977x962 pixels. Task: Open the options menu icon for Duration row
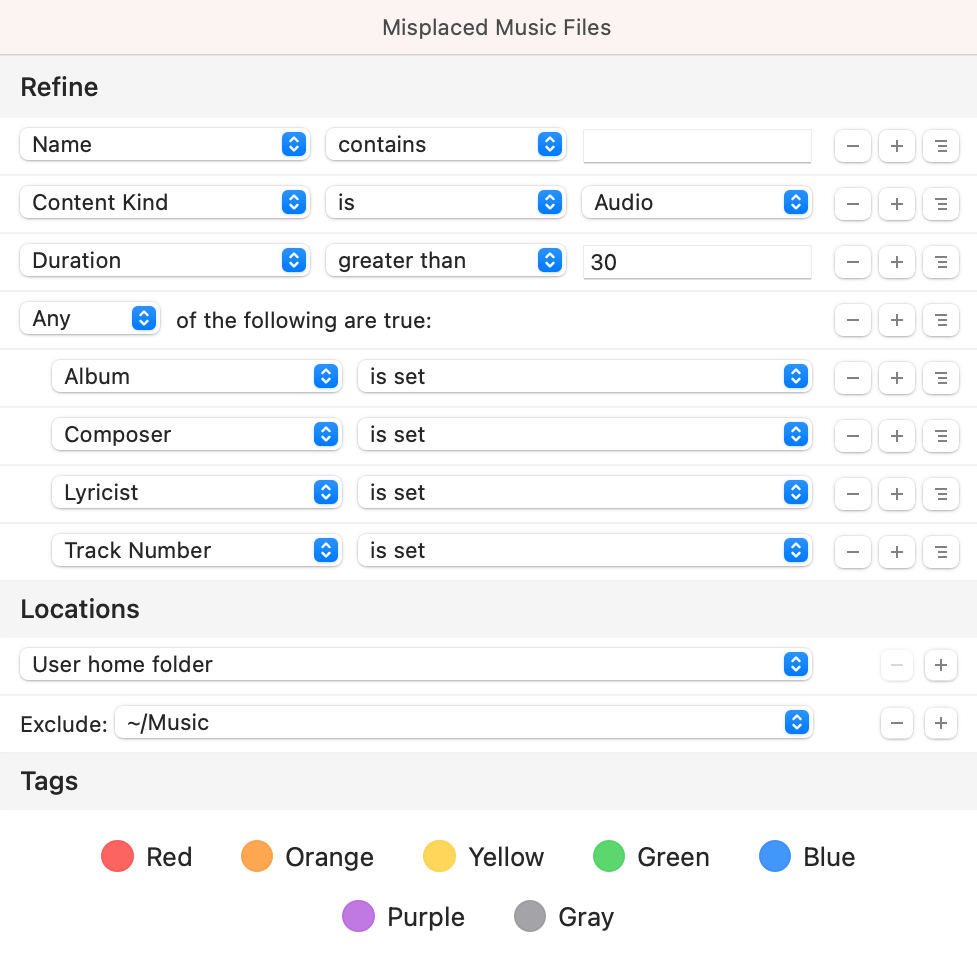coord(940,262)
